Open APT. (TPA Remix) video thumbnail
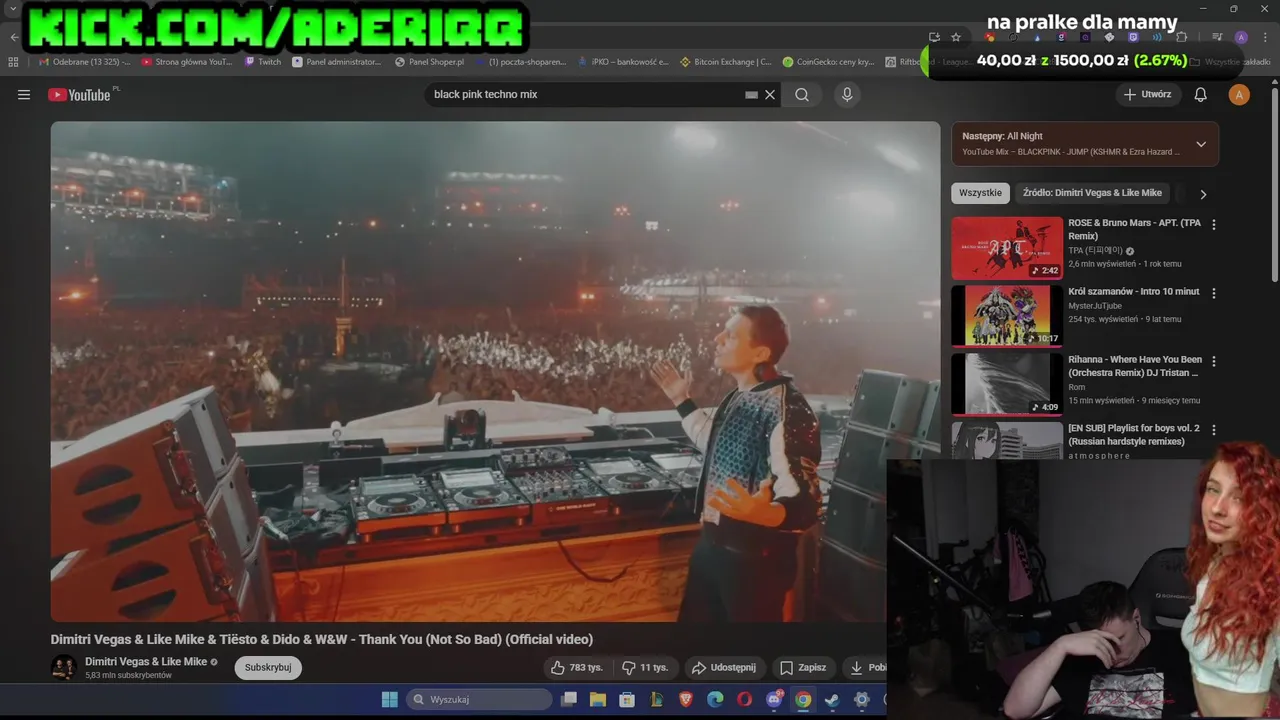This screenshot has width=1280, height=720. coord(1007,248)
